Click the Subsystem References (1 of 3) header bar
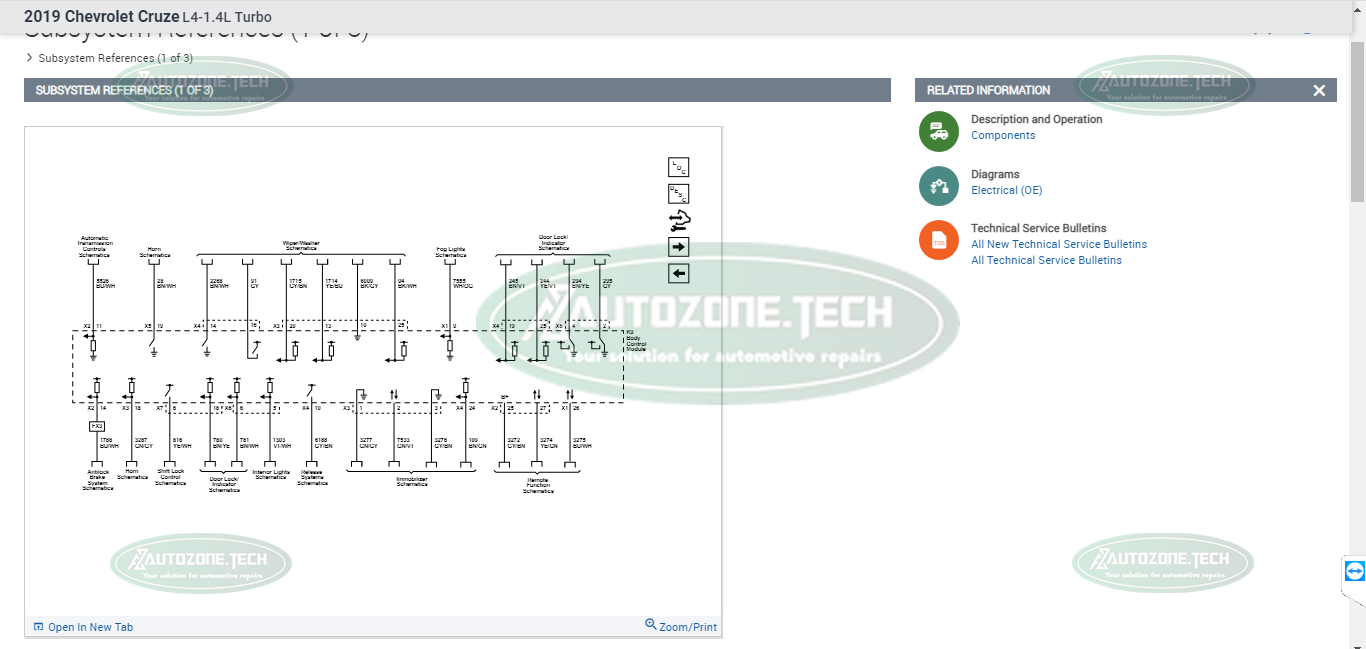The image size is (1366, 649). point(457,90)
